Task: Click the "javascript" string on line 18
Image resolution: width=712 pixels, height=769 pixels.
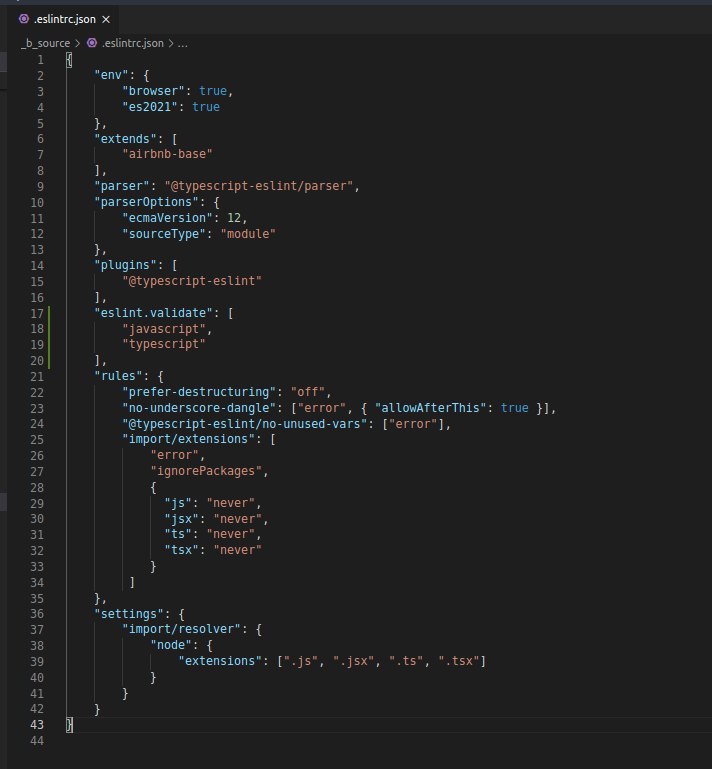Action: pos(164,329)
